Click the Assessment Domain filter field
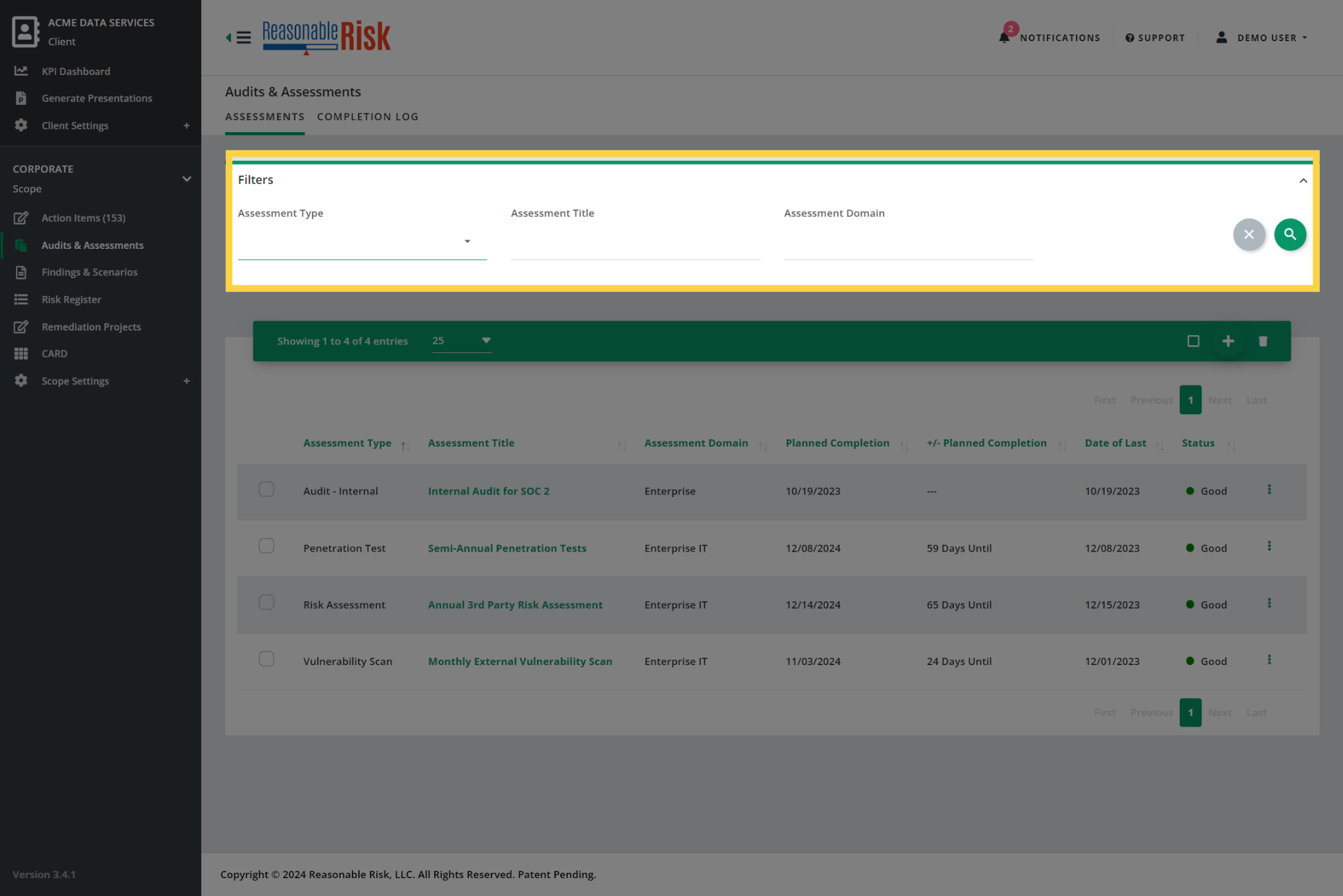 tap(908, 243)
